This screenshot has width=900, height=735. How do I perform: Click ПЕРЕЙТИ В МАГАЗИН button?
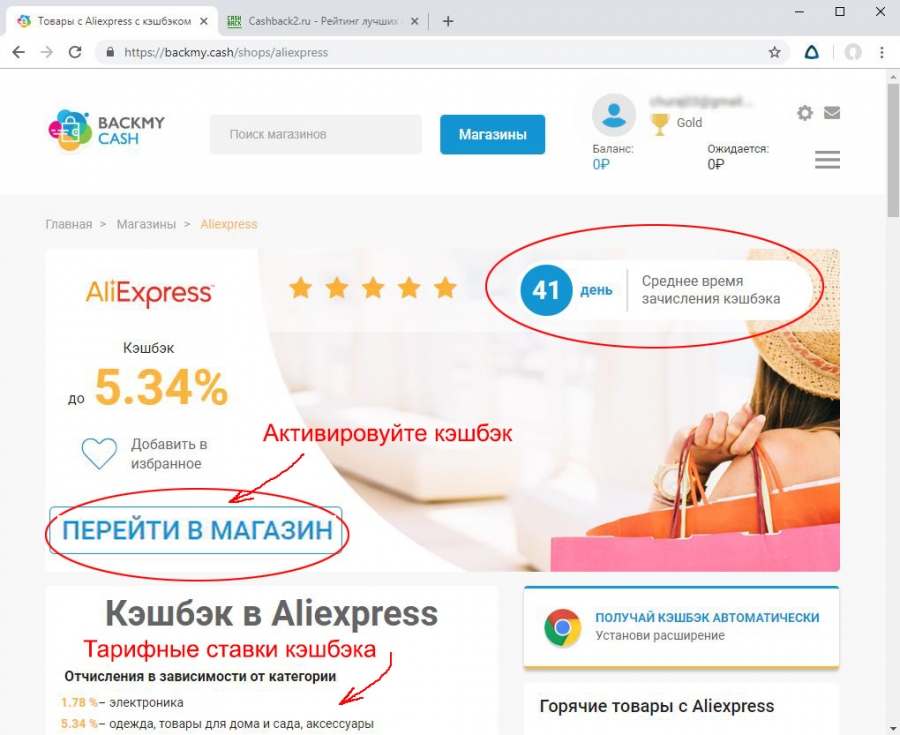point(196,530)
